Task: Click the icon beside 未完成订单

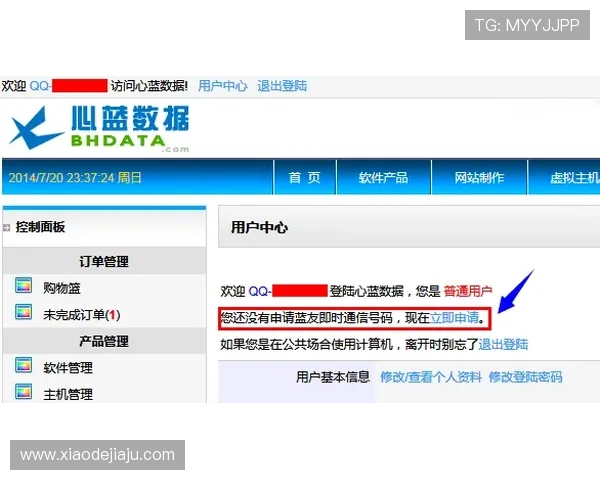Action: tap(23, 312)
